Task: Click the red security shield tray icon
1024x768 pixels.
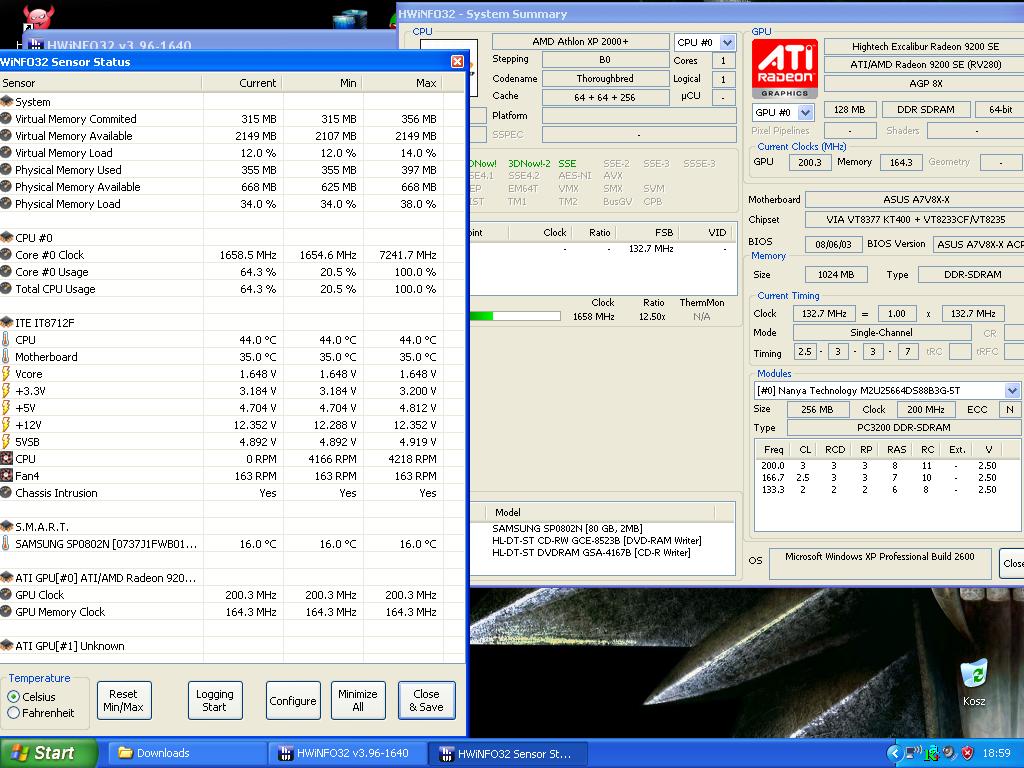Action: [968, 753]
